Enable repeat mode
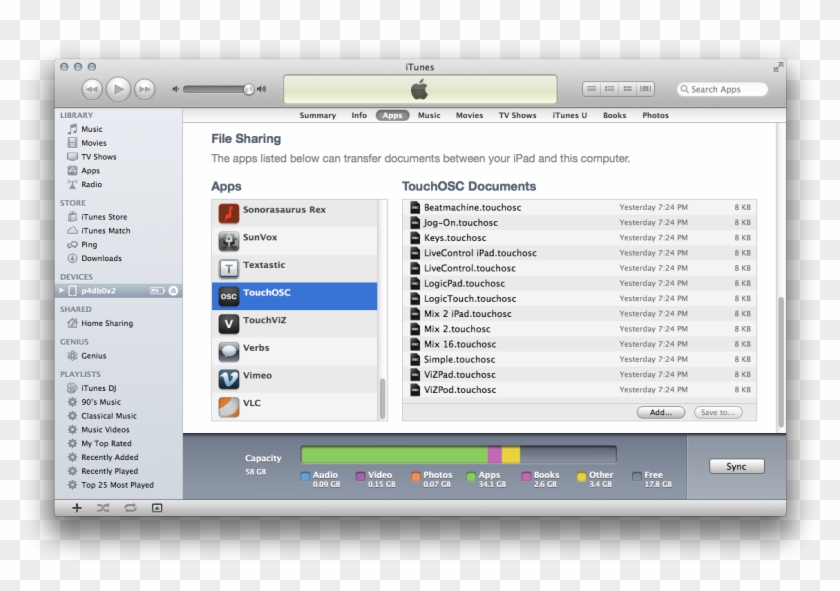 [130, 508]
